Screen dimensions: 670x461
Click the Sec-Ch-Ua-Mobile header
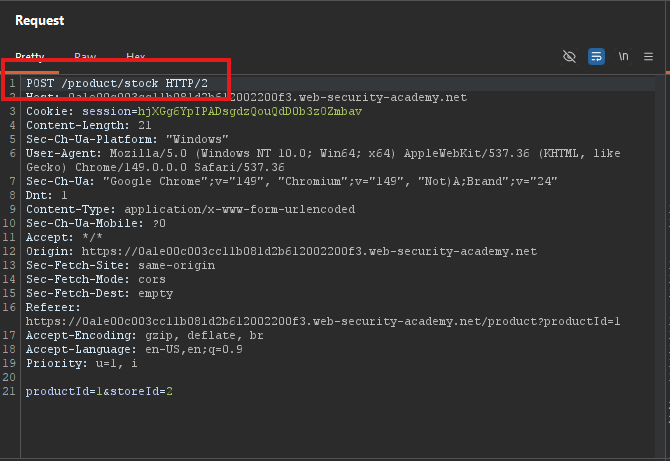click(x=96, y=223)
